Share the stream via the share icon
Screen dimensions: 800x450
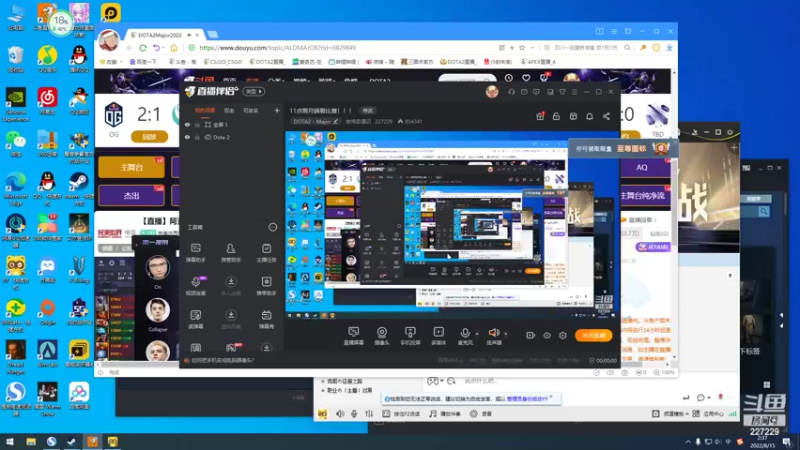coord(606,116)
